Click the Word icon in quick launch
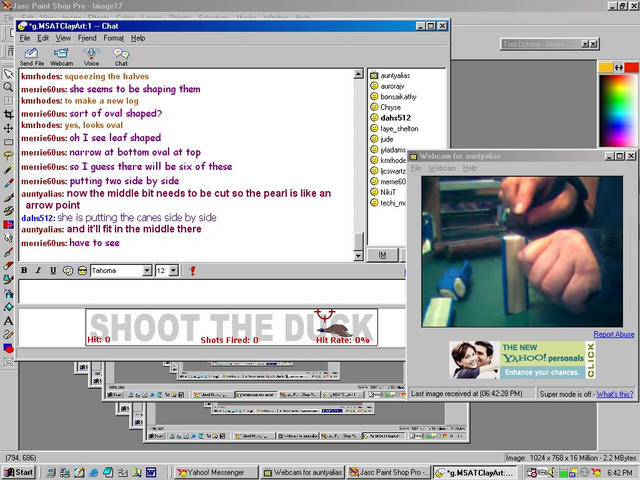 [151, 473]
